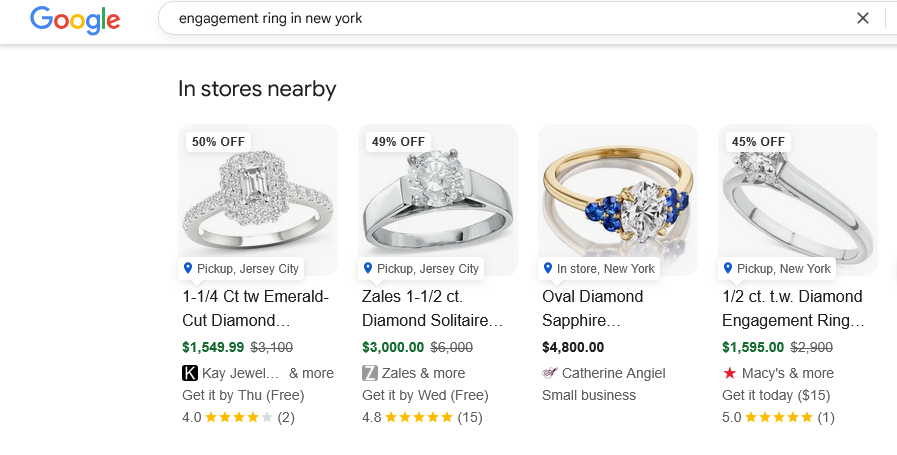
Task: Click the Zales store logo icon
Action: pos(370,373)
